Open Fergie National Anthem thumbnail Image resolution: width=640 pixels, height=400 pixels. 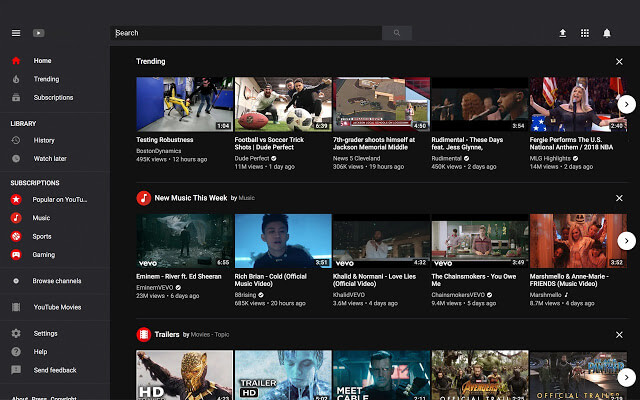(x=578, y=104)
